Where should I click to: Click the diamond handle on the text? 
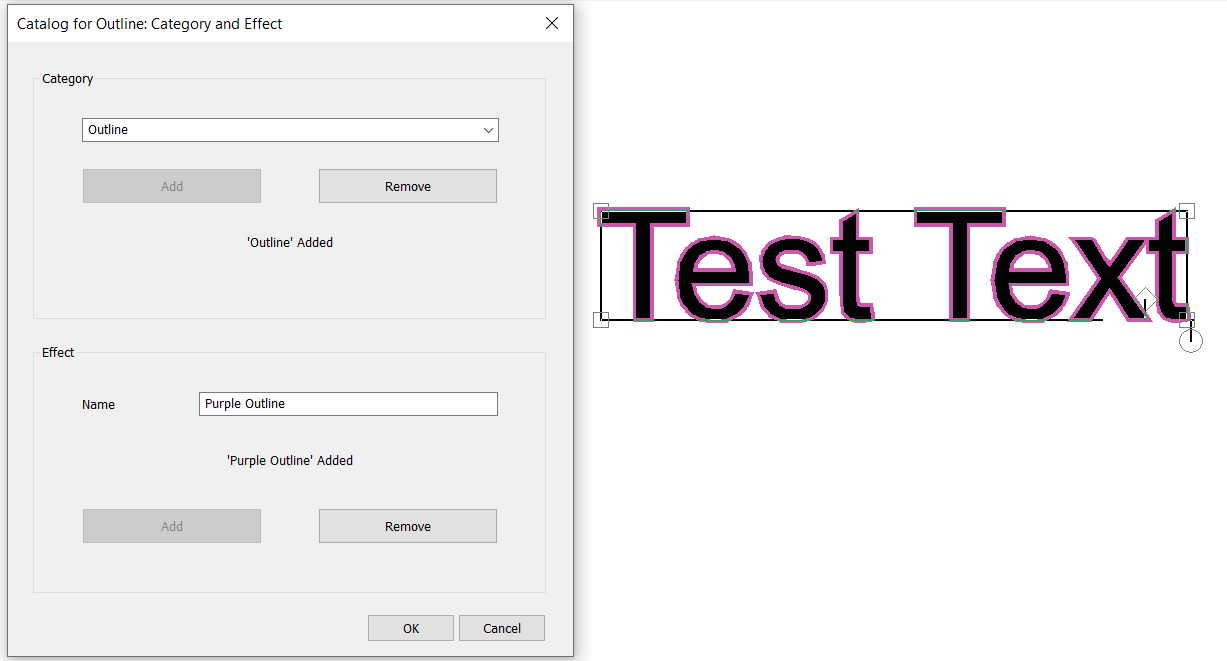(x=1145, y=298)
